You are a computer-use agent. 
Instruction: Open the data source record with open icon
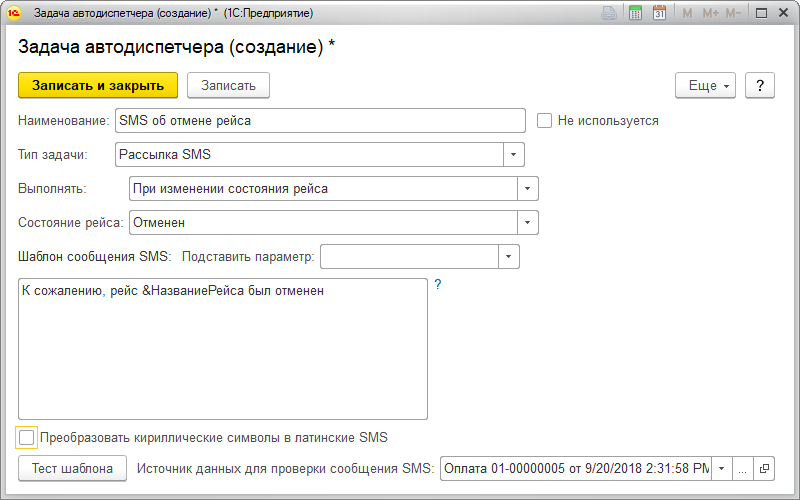click(764, 468)
